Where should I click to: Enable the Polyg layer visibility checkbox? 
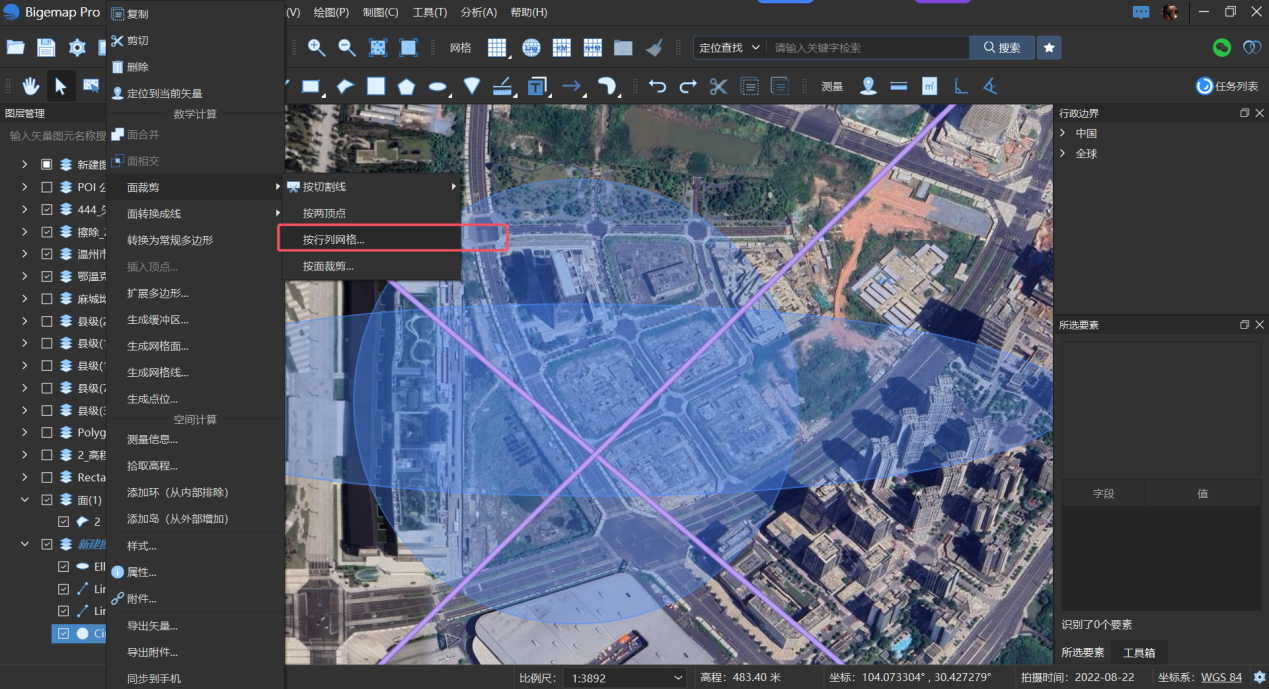point(46,432)
